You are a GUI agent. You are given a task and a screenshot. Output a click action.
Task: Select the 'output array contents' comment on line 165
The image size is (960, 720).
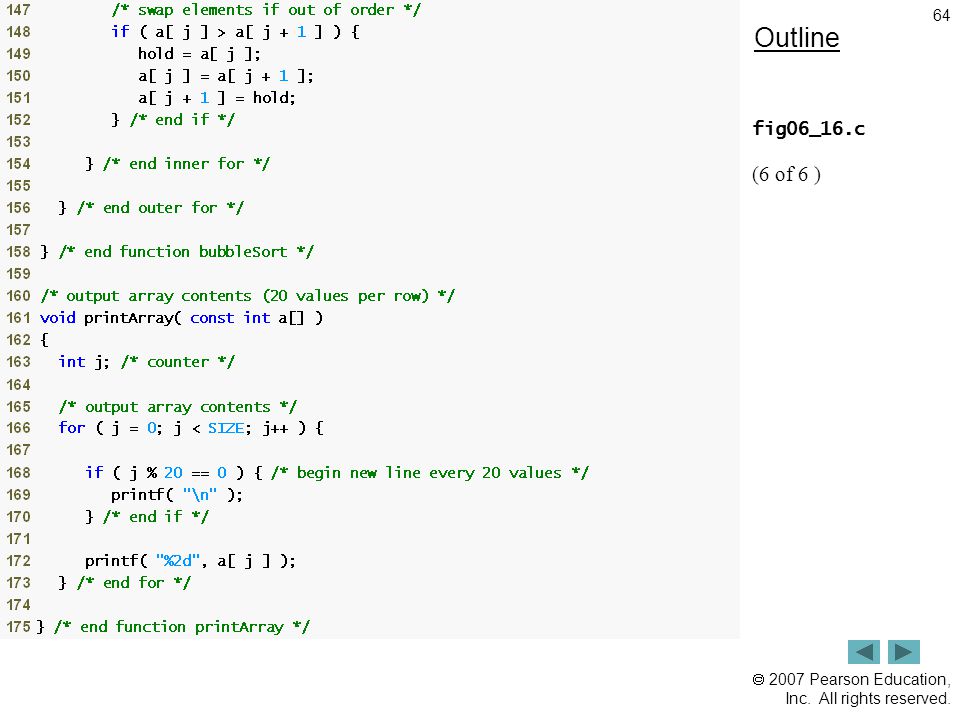[178, 407]
